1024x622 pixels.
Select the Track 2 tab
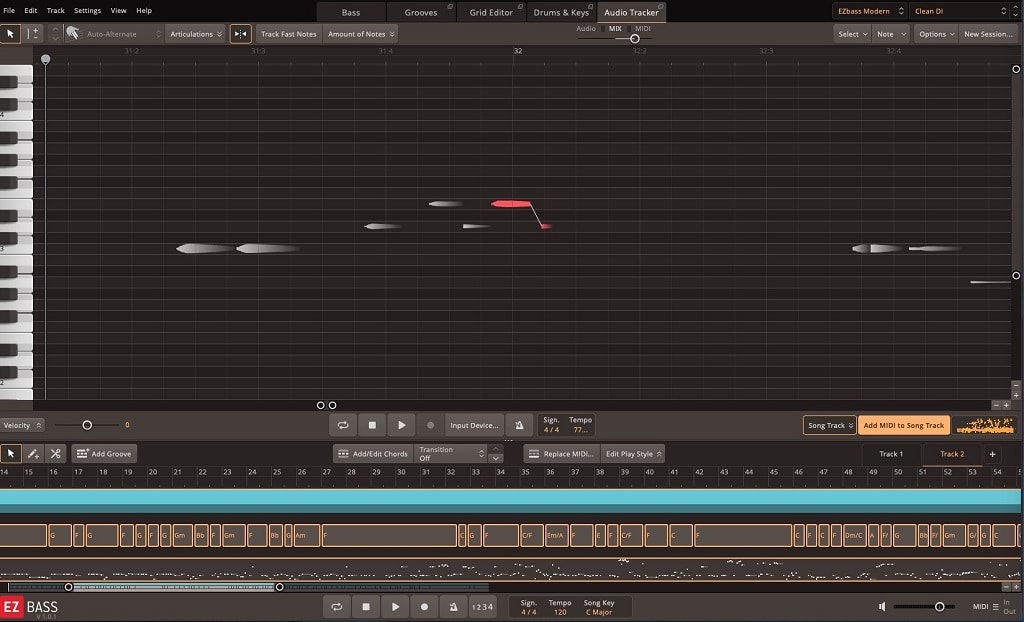(x=952, y=454)
